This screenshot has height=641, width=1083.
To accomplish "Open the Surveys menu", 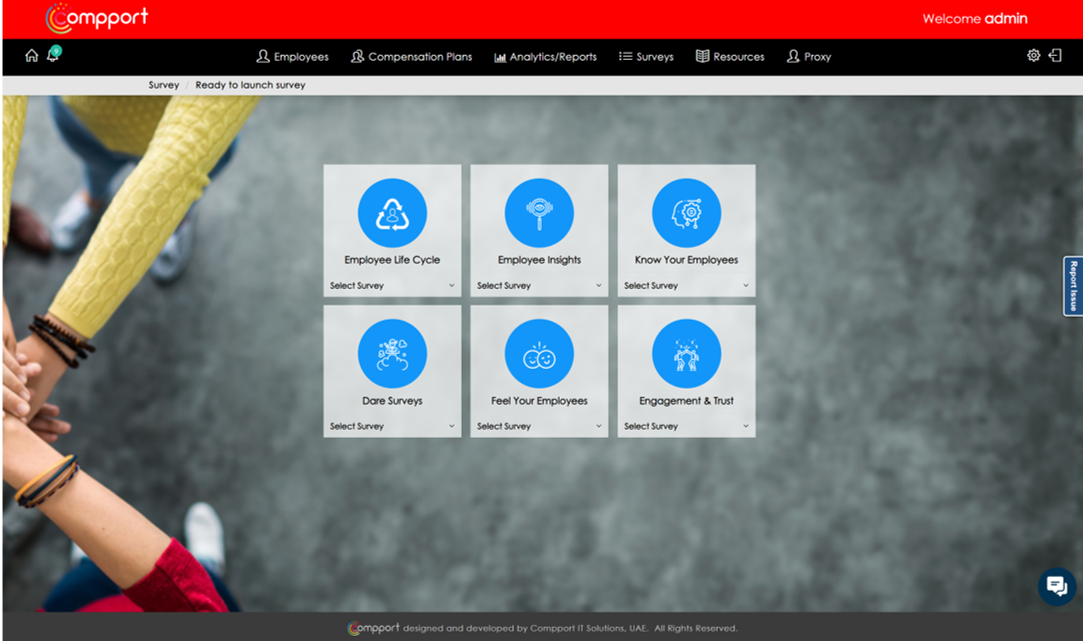I will click(x=646, y=57).
